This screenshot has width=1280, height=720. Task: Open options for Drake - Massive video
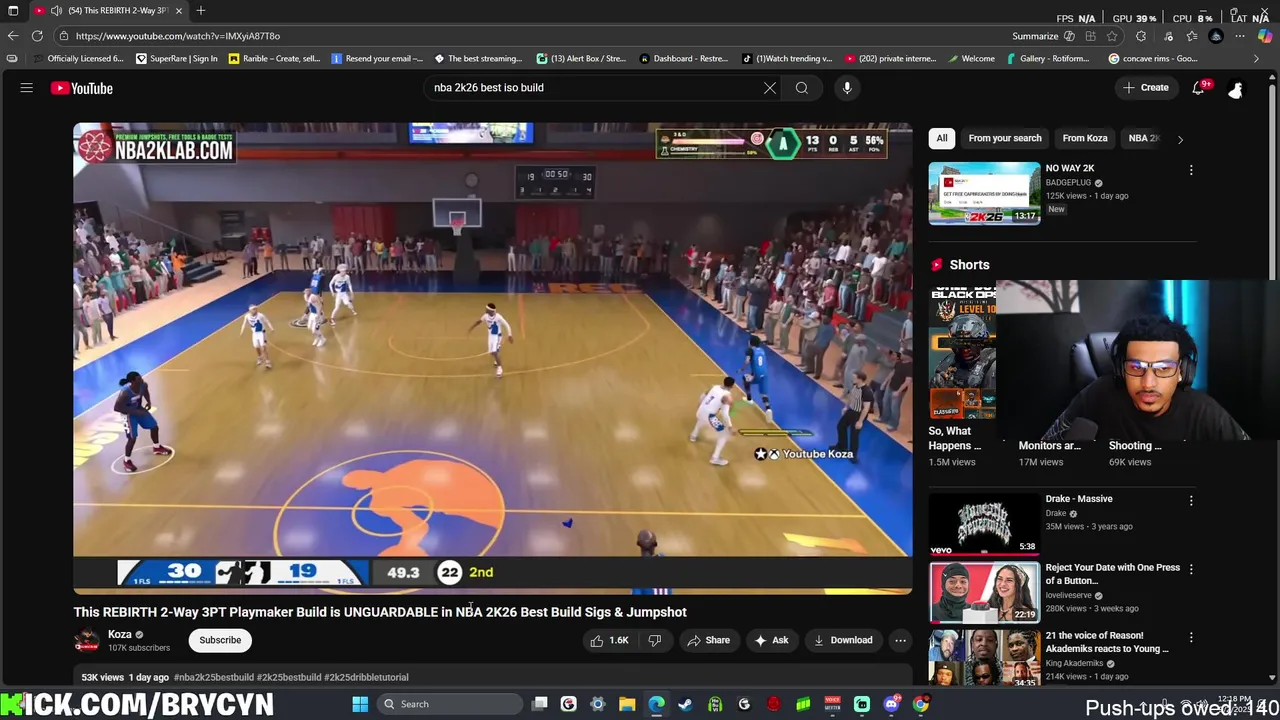coord(1191,500)
